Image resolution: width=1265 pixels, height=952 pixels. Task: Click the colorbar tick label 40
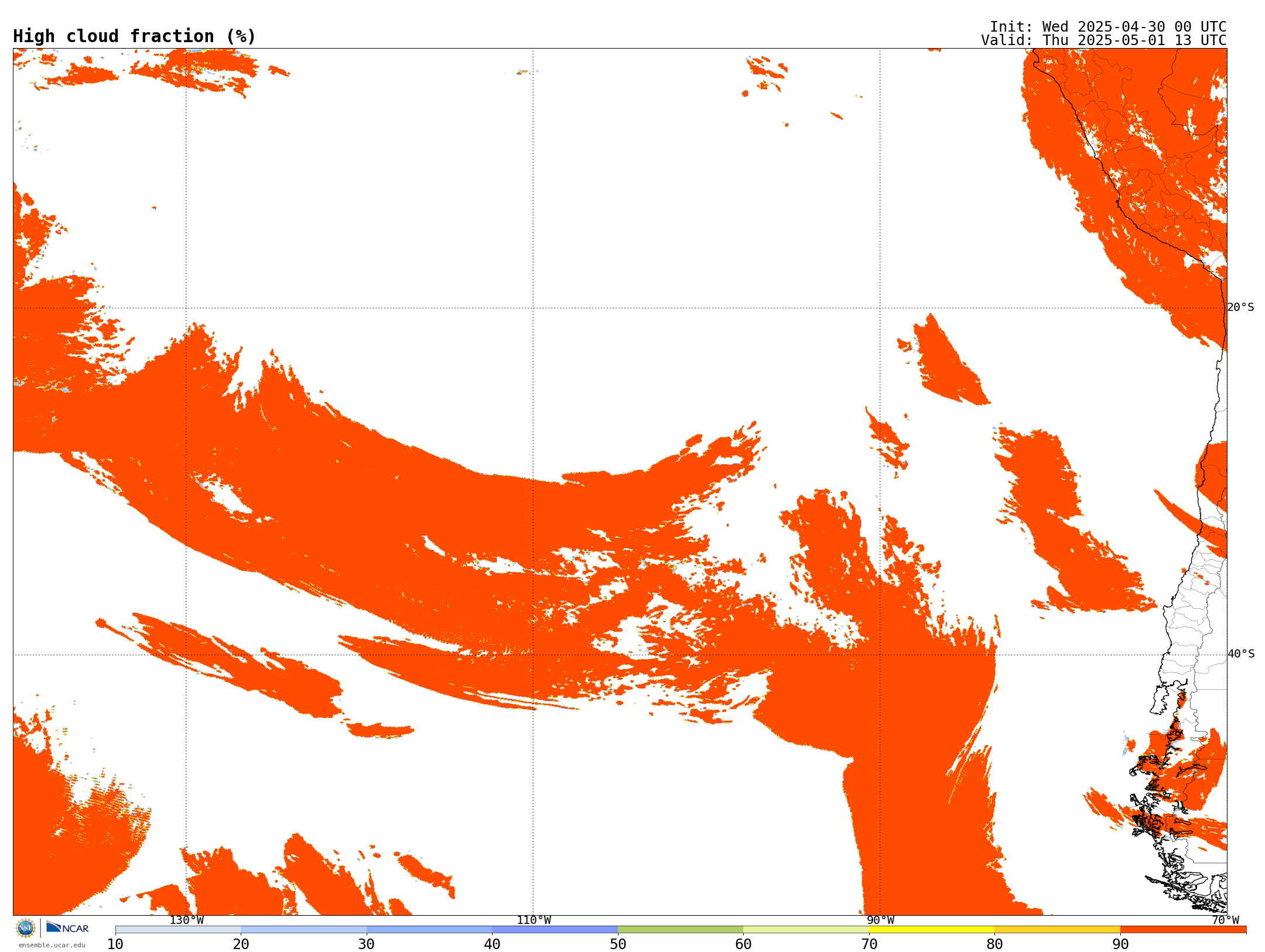(492, 944)
